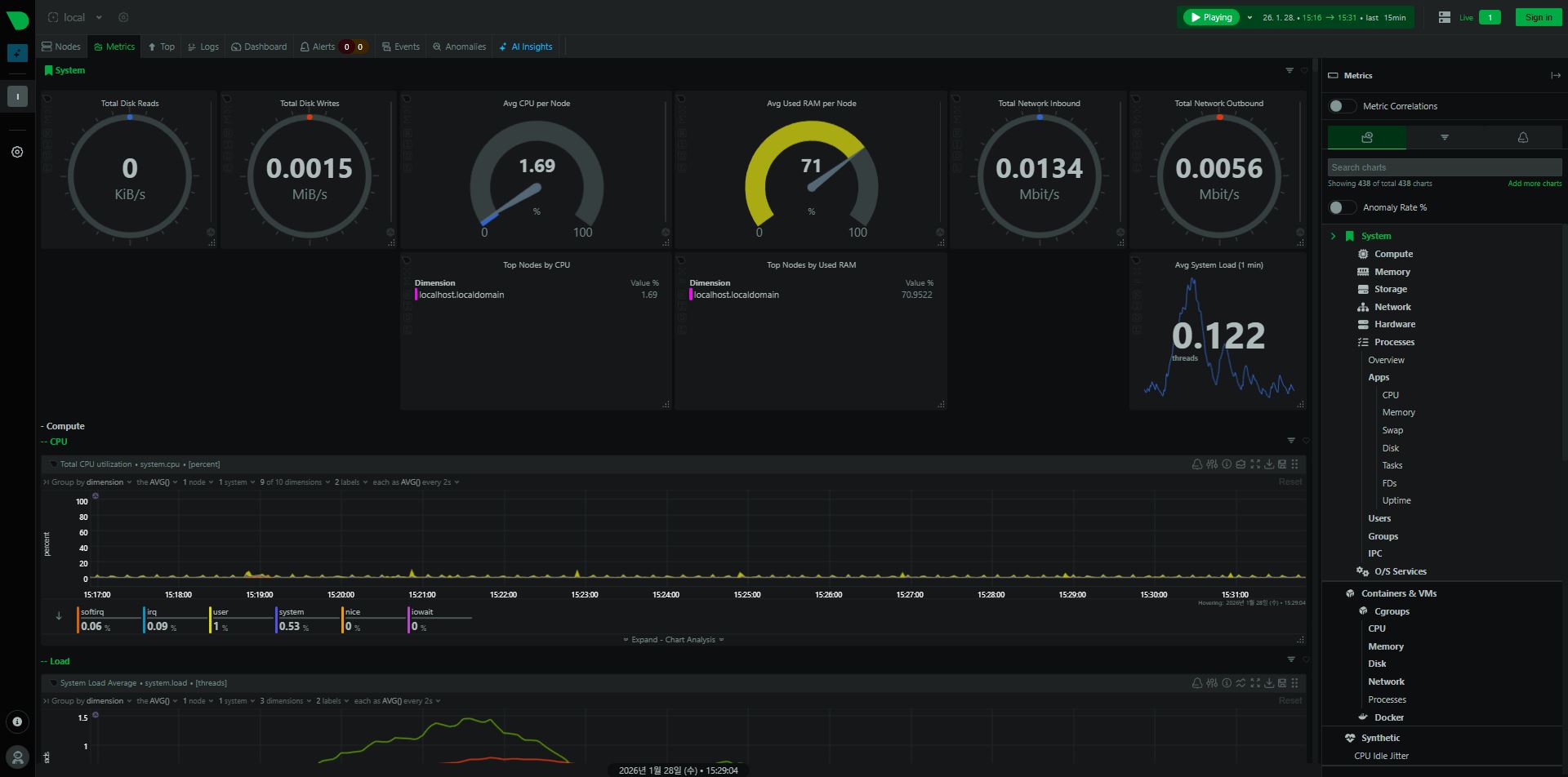Click the 'Add more charts' link

tap(1534, 184)
